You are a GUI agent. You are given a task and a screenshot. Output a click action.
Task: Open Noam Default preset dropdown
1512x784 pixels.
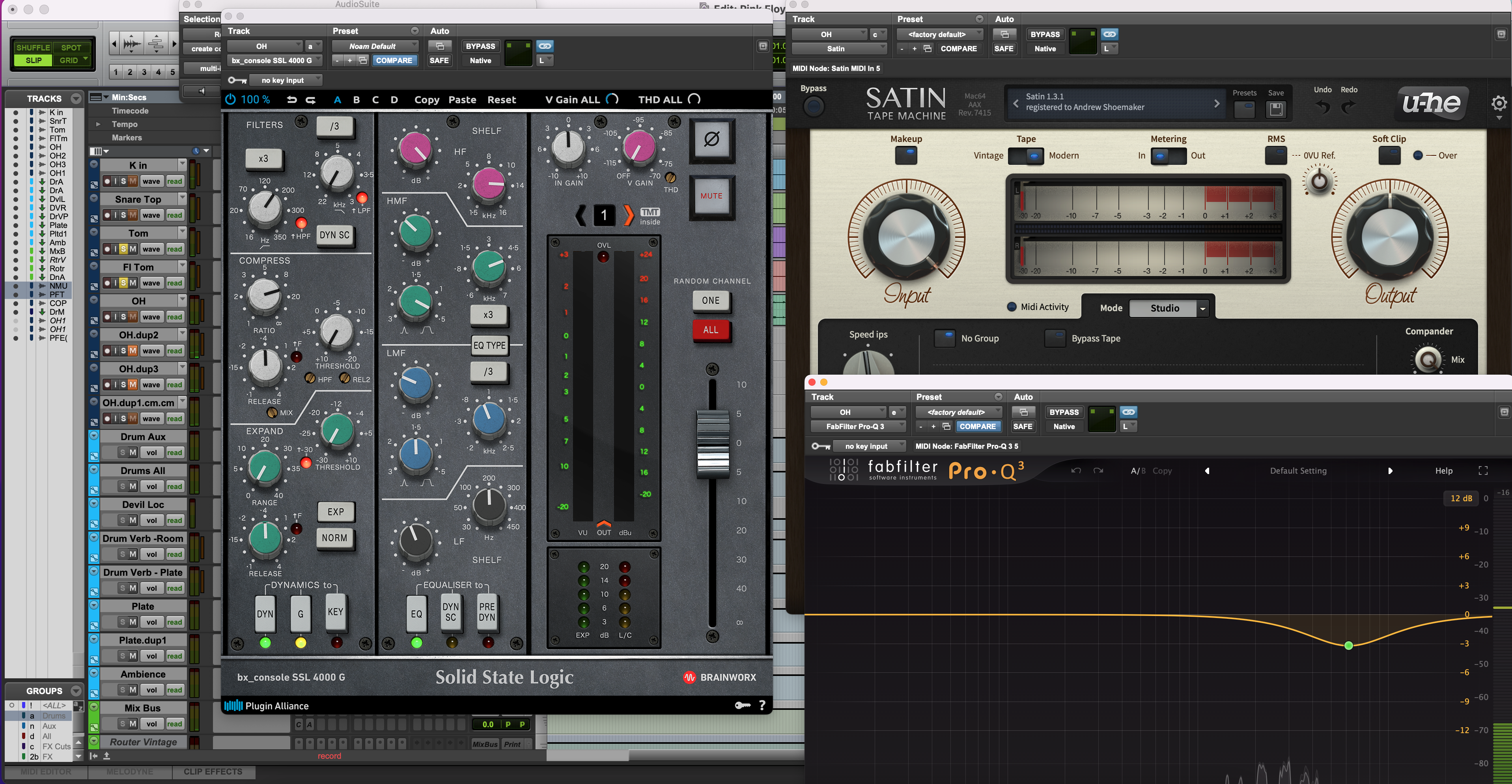pos(375,47)
